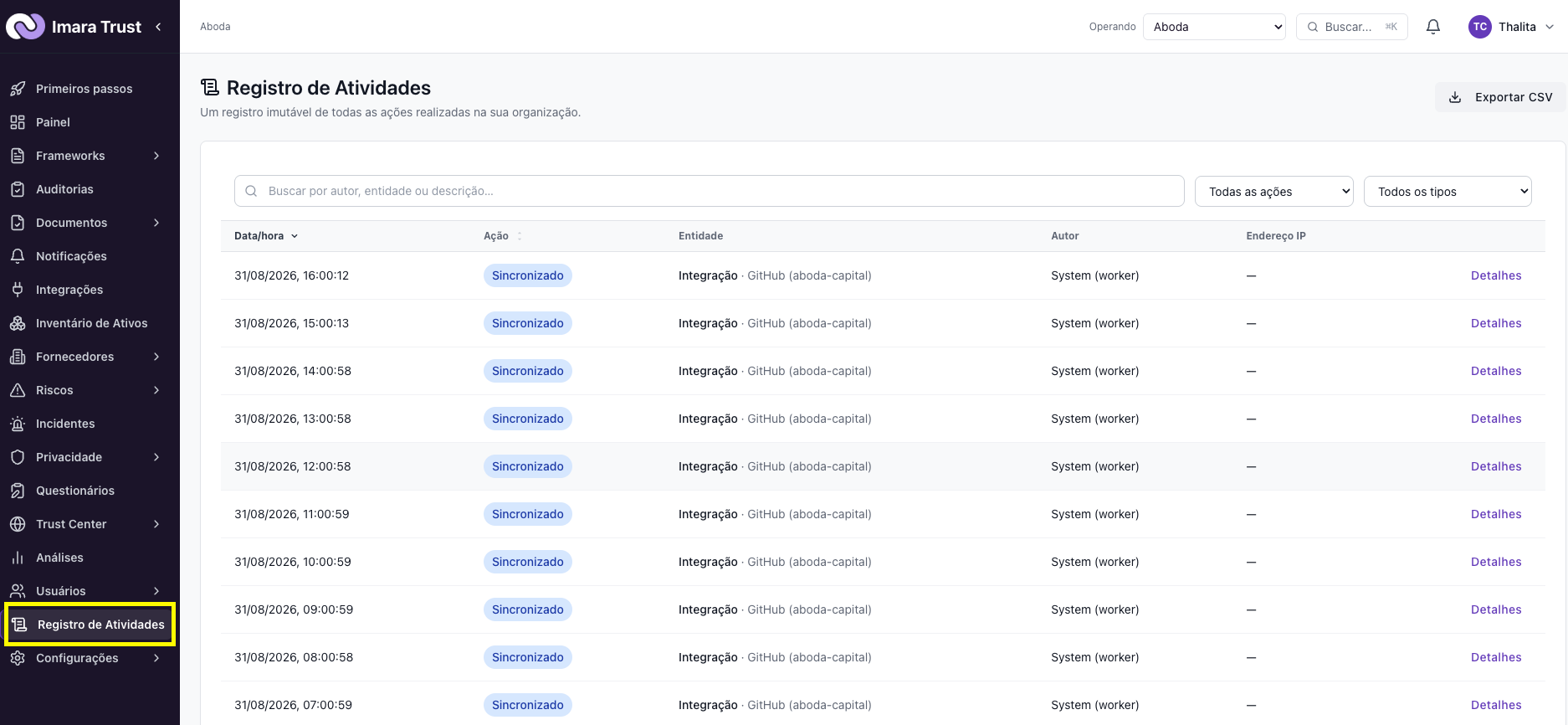Image resolution: width=1568 pixels, height=725 pixels.
Task: Click the Inventário de Ativos boxes icon
Action: coord(18,323)
